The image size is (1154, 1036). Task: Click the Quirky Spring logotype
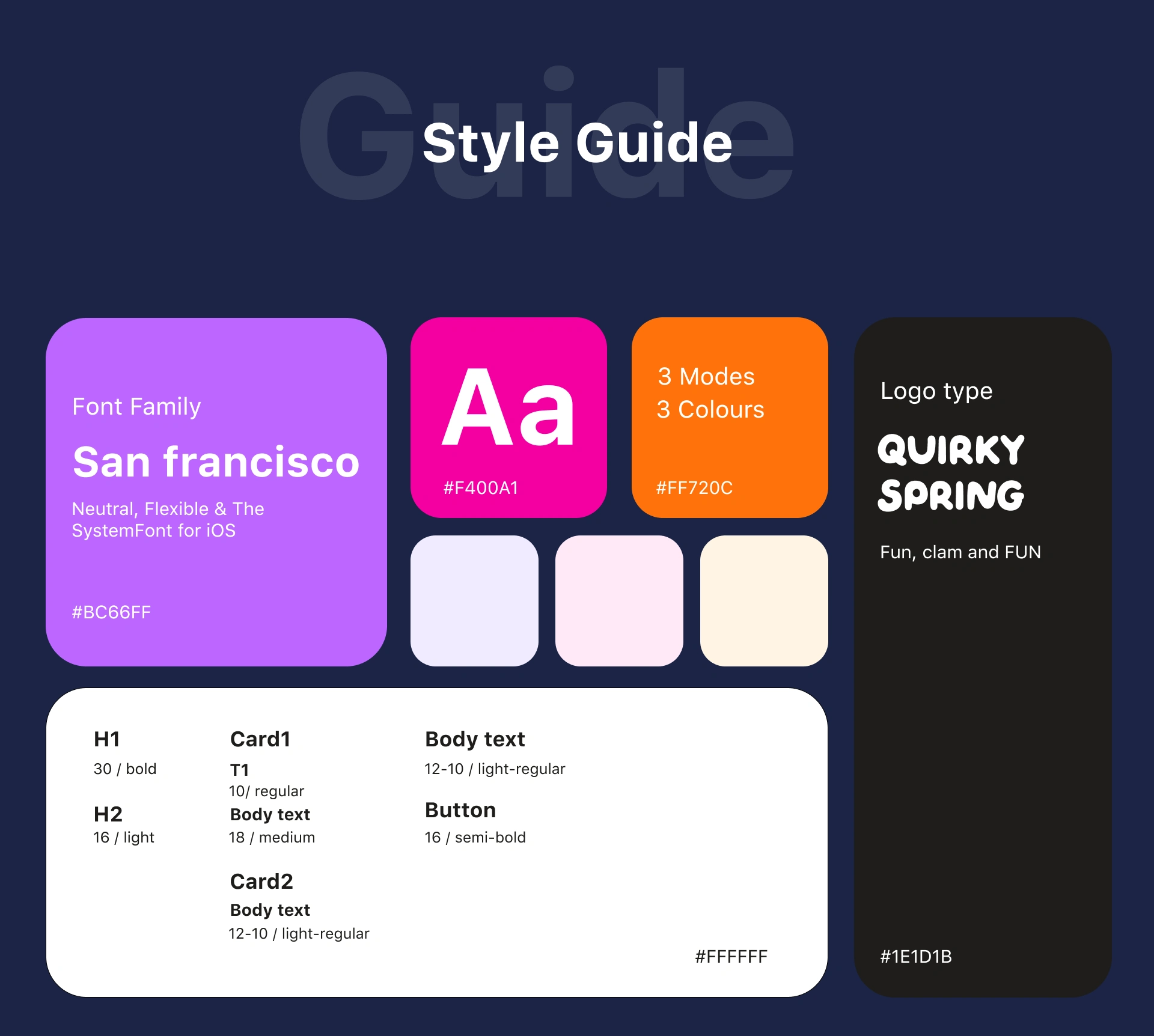(x=951, y=472)
